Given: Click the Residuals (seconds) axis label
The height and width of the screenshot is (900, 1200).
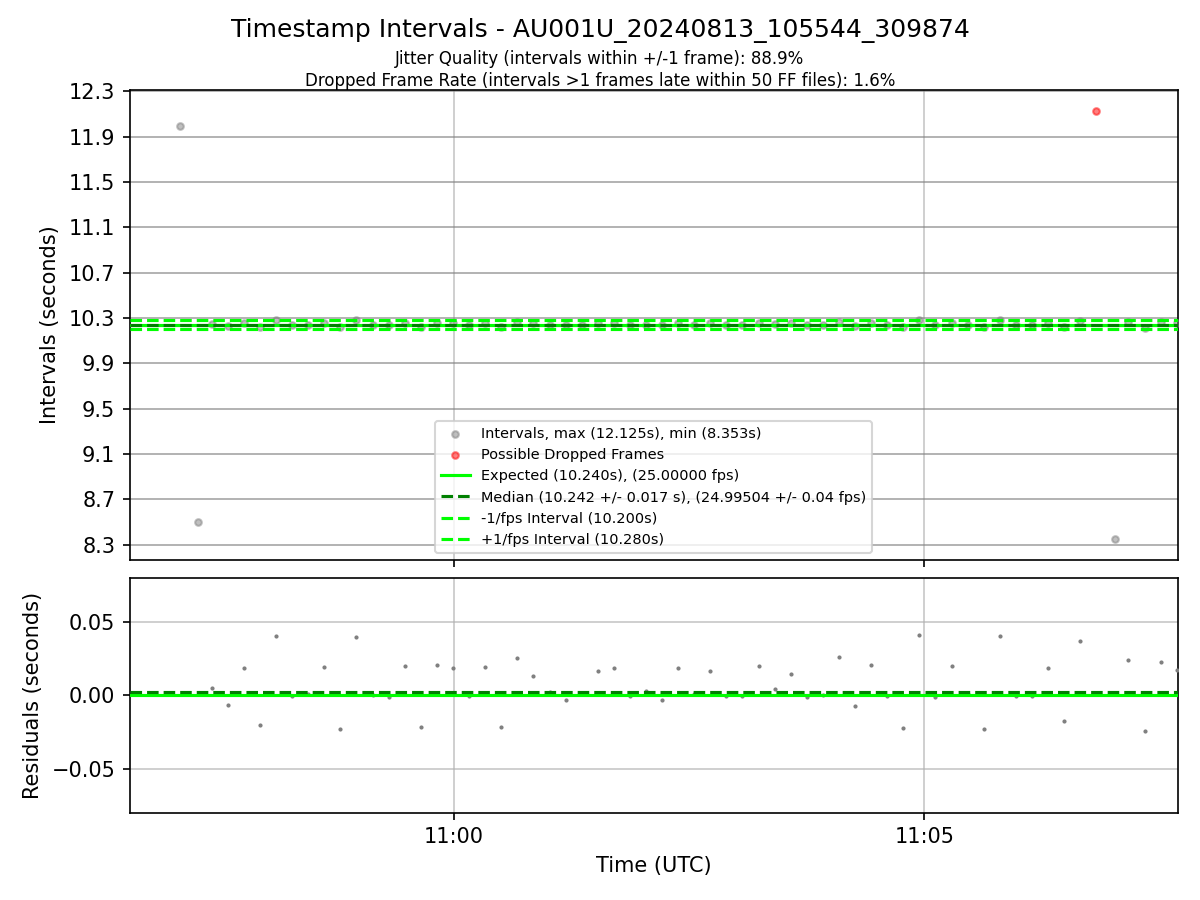Looking at the screenshot, I should [32, 695].
